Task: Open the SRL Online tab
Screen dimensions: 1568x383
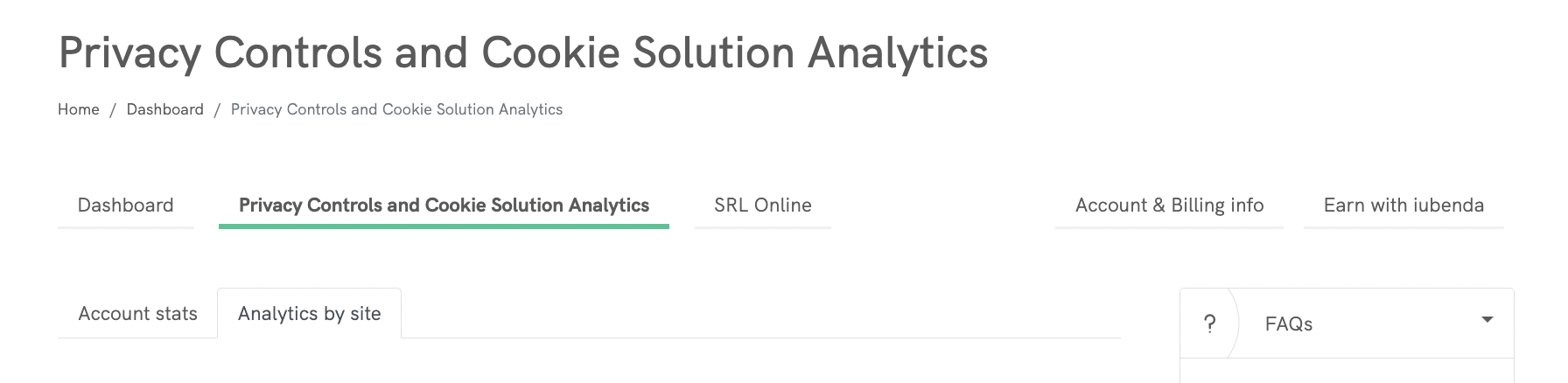Action: tap(762, 205)
